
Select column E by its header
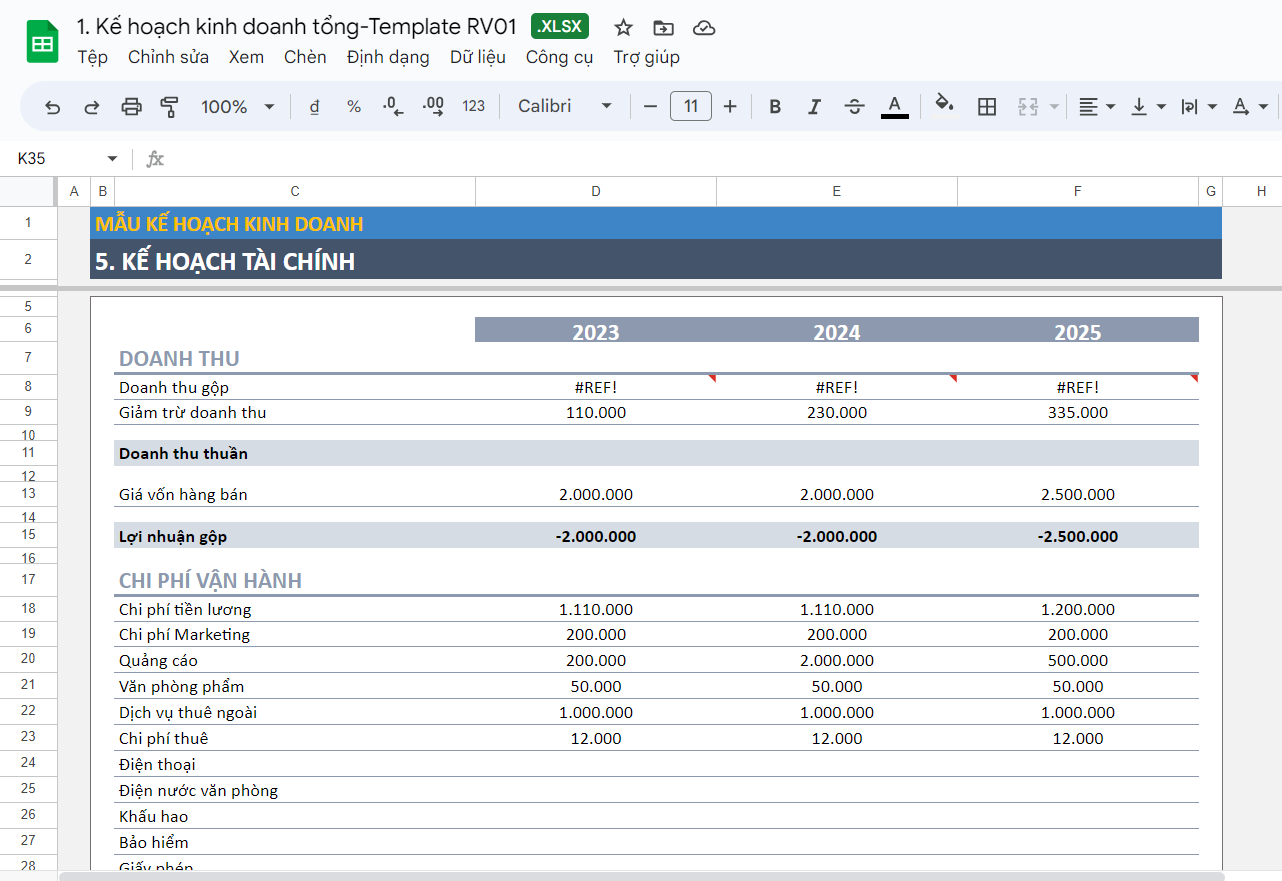click(837, 191)
